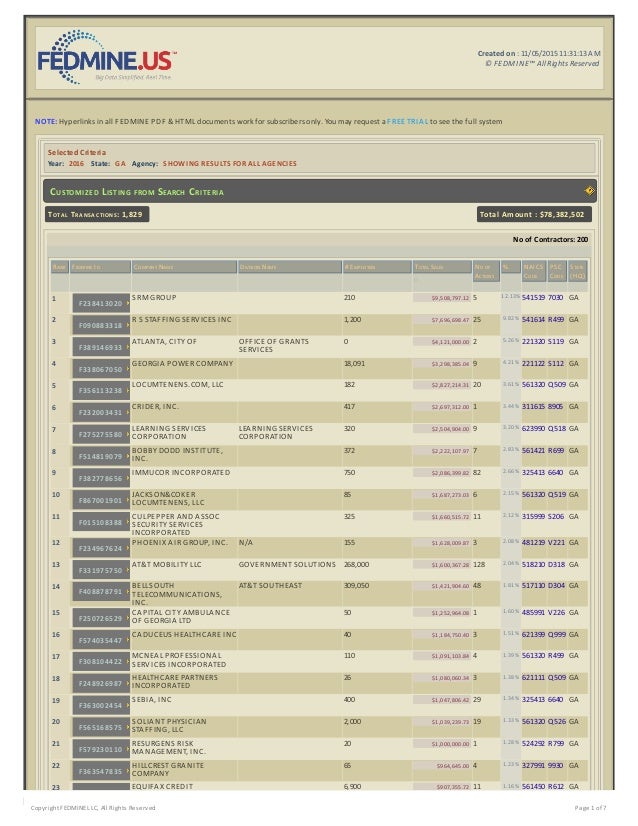
Task: Click Fedmine ID F234967624 for Phoenix Air
Action: 101,548
